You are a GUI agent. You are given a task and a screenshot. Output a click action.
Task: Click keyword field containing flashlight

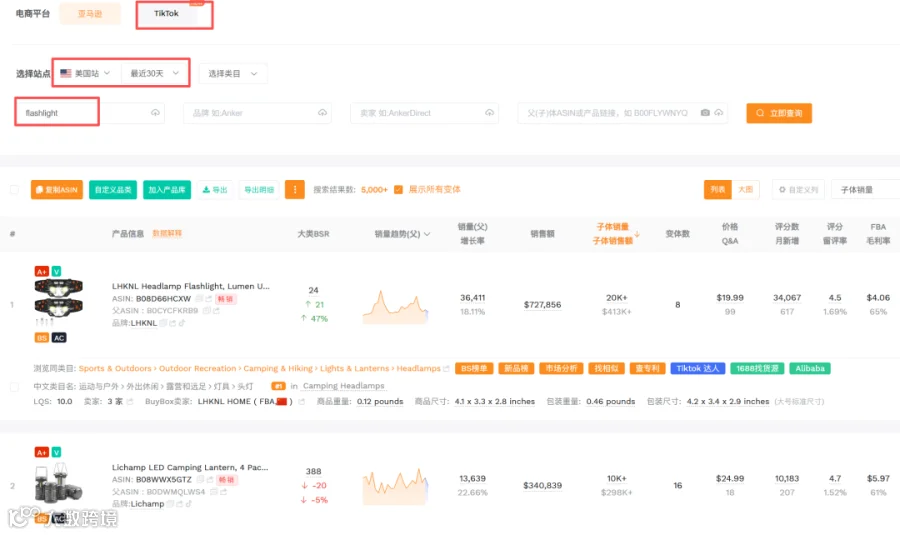point(90,113)
